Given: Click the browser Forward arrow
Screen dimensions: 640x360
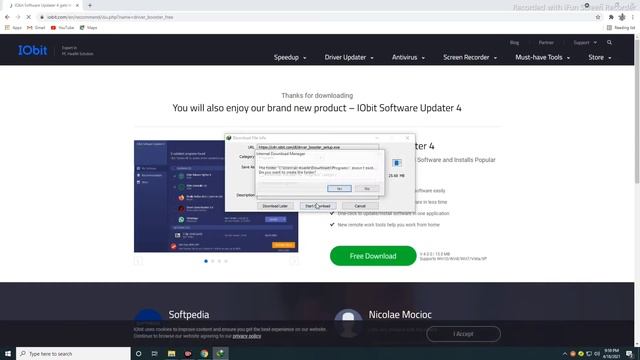Looking at the screenshot, I should pyautogui.click(x=18, y=17).
